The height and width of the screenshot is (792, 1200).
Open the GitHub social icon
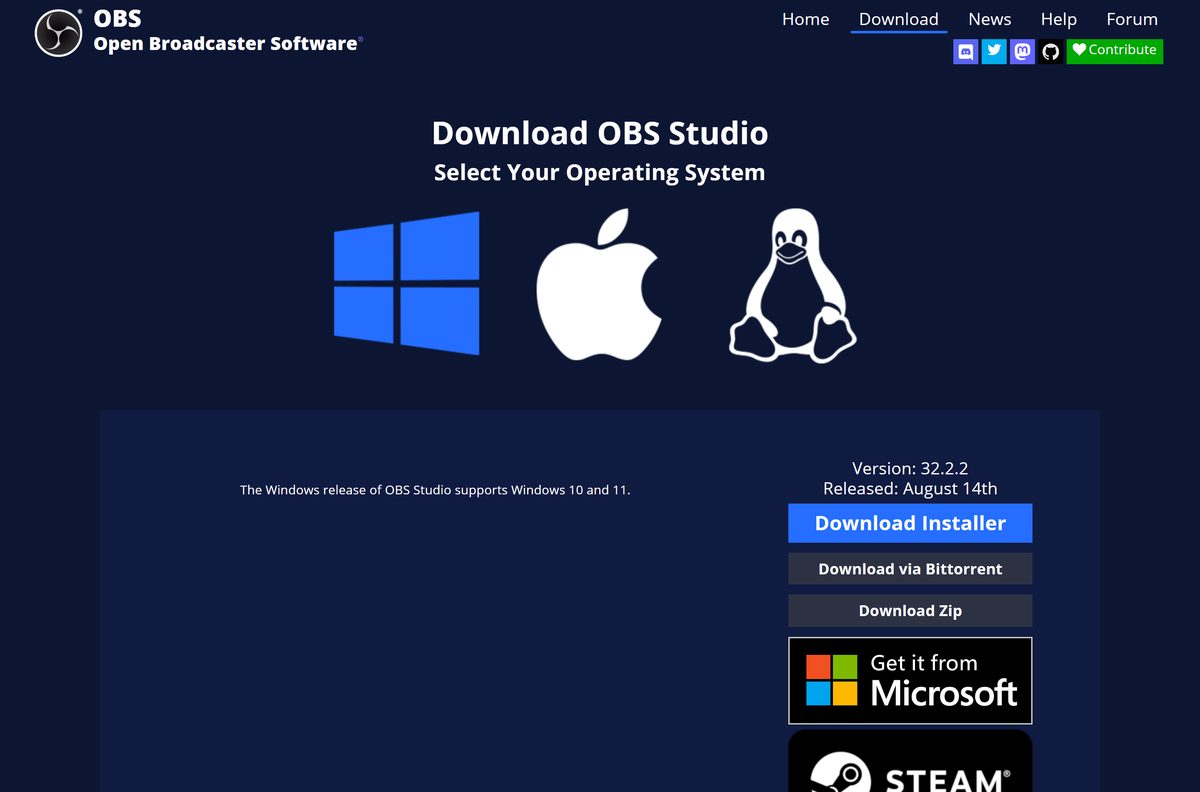coord(1050,51)
